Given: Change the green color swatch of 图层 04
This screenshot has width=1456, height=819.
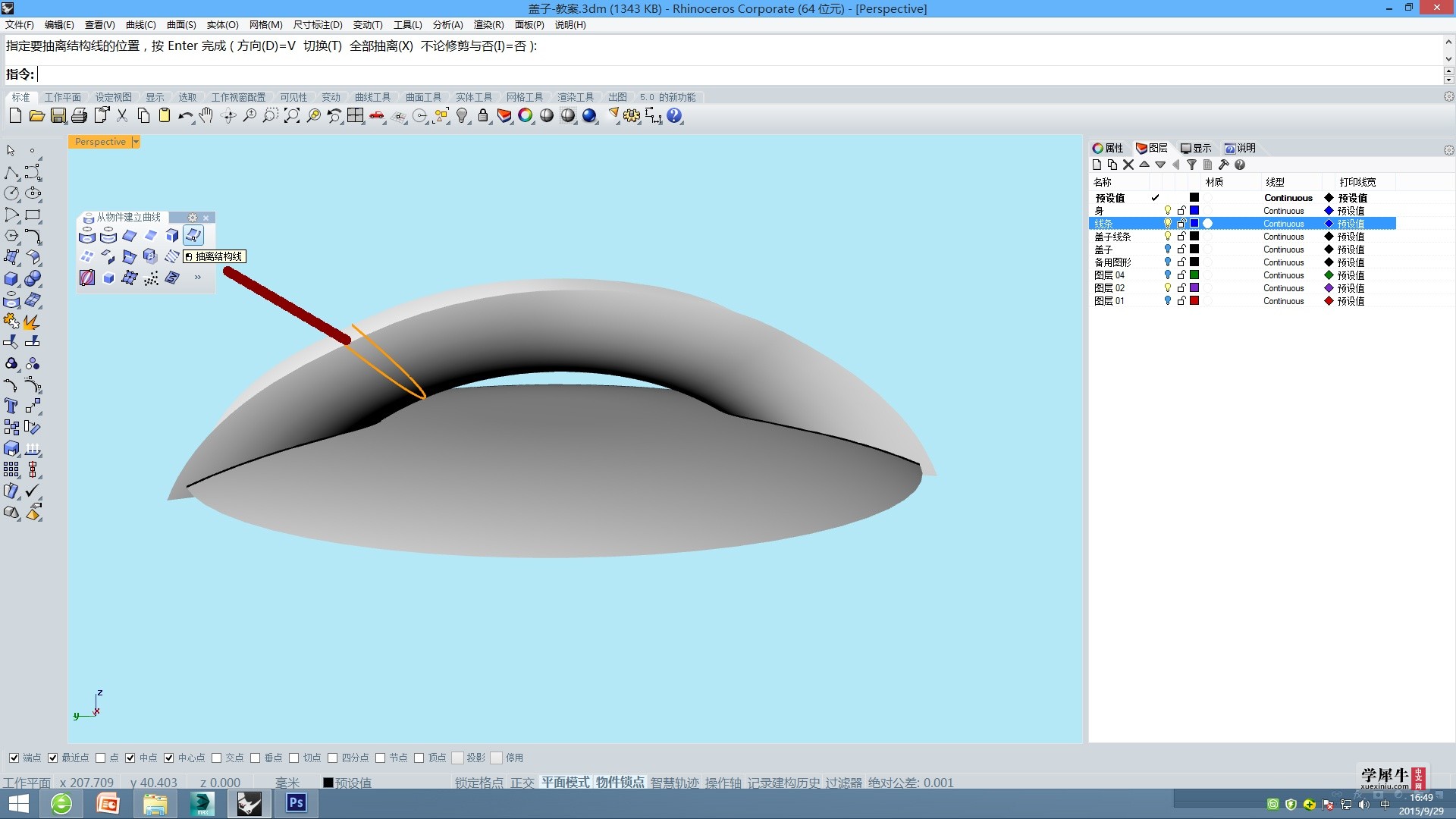Looking at the screenshot, I should (1194, 275).
